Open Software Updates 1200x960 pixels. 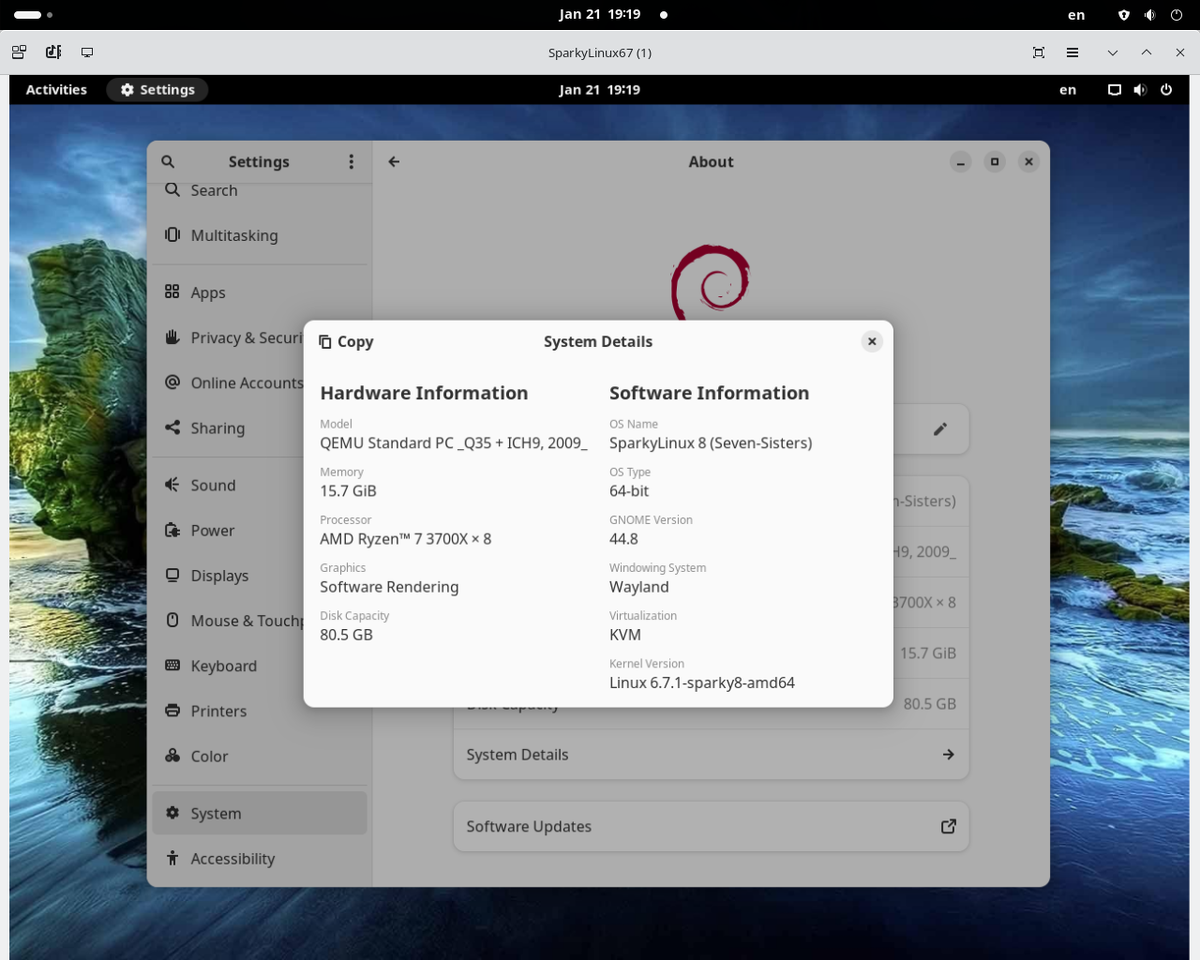pyautogui.click(x=710, y=826)
